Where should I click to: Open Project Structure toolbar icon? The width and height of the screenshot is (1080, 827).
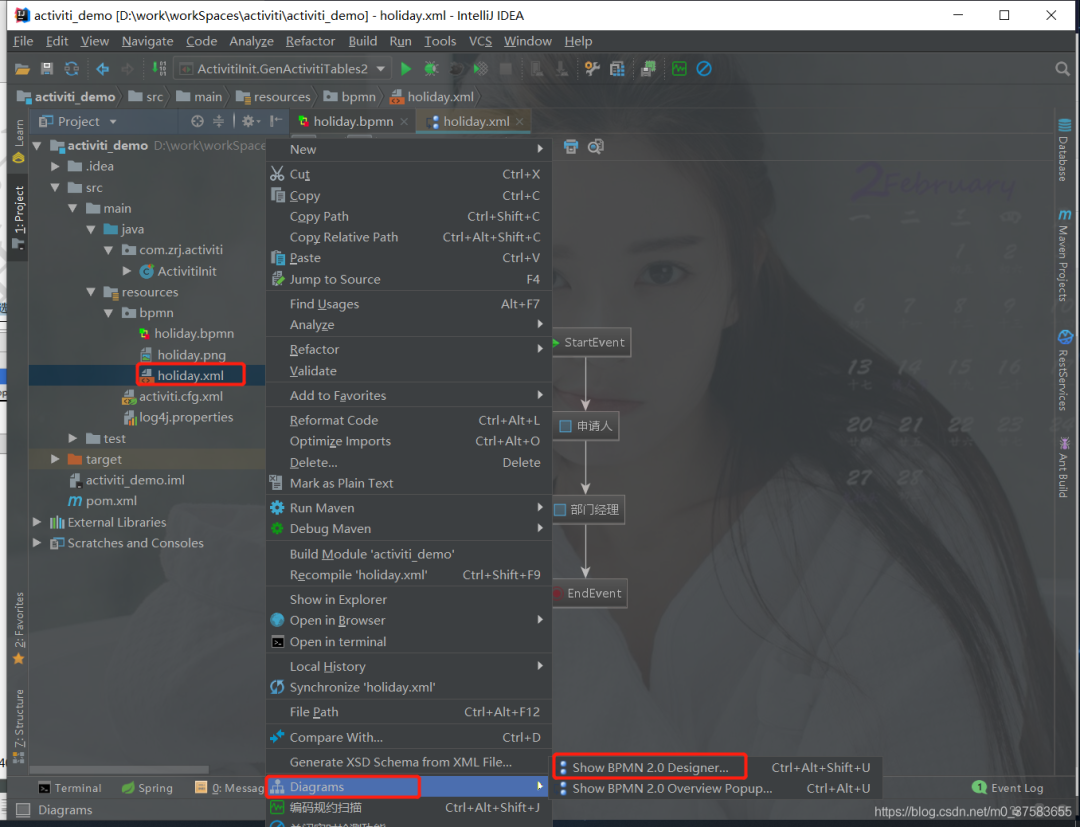click(x=617, y=69)
